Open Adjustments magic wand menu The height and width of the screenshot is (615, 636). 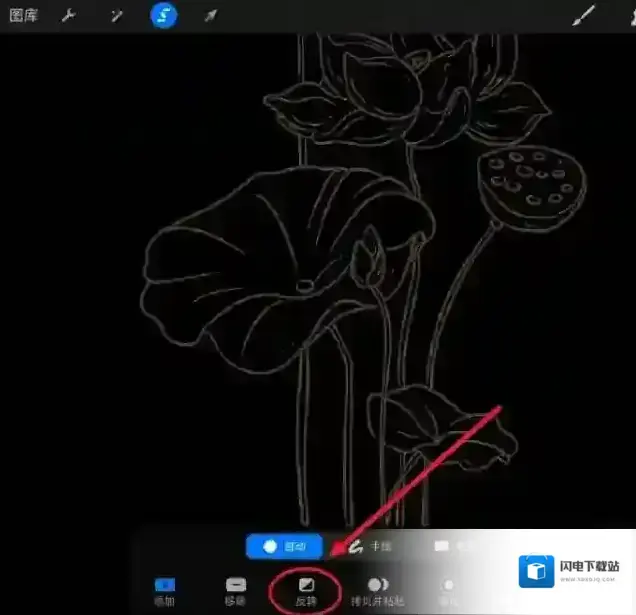(x=118, y=16)
